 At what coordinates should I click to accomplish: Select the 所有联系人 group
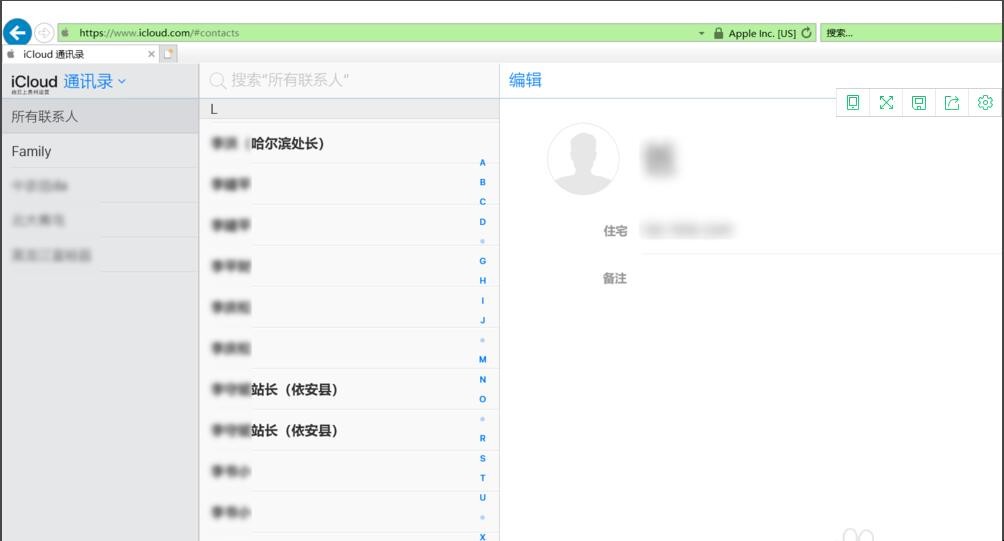(x=100, y=117)
